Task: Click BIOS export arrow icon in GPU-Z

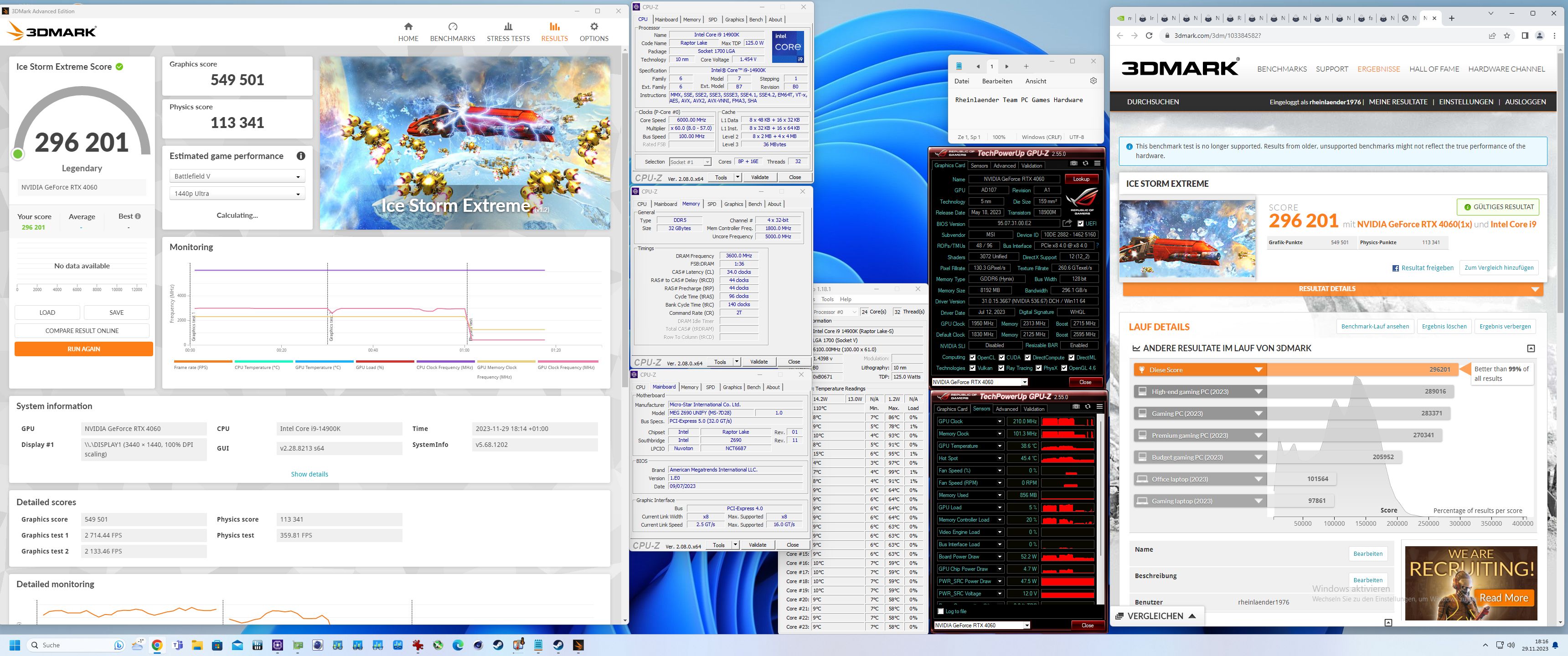Action: [1067, 223]
